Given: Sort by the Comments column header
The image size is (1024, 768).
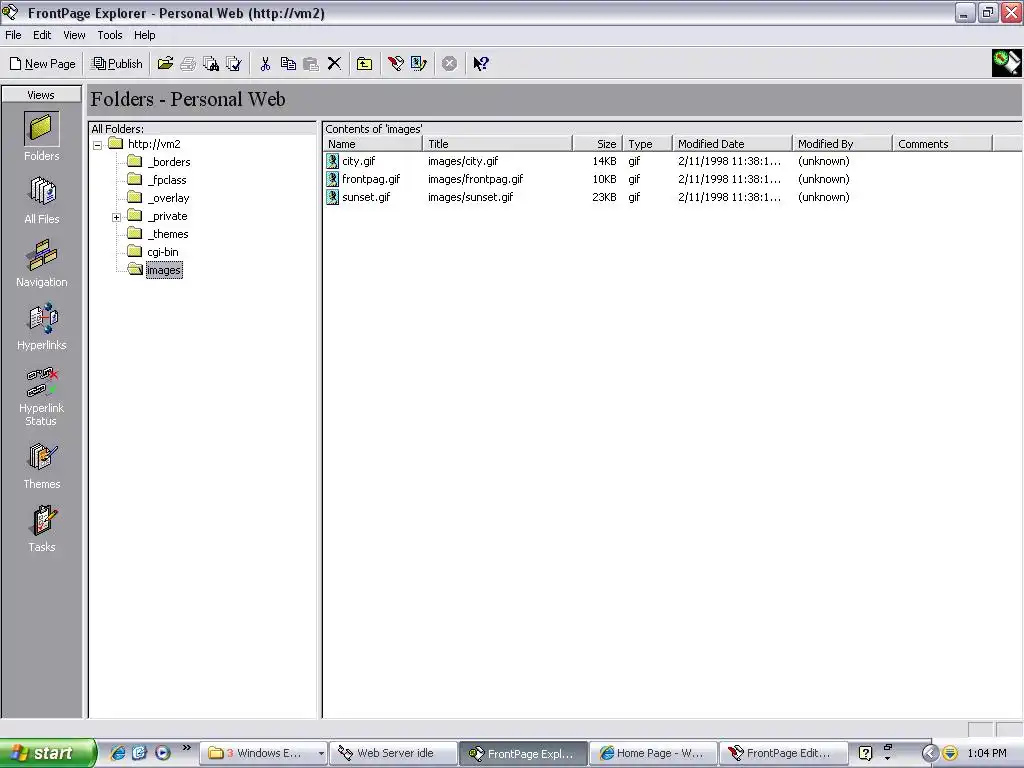Looking at the screenshot, I should [942, 144].
